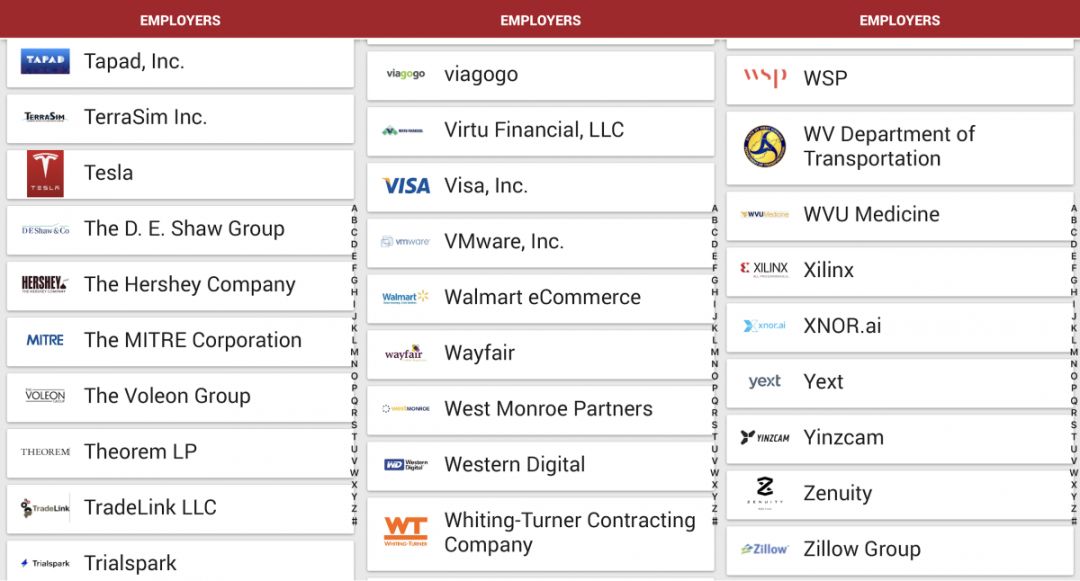The height and width of the screenshot is (581, 1080).
Task: Jump to letter W in middle index
Action: pos(714,473)
